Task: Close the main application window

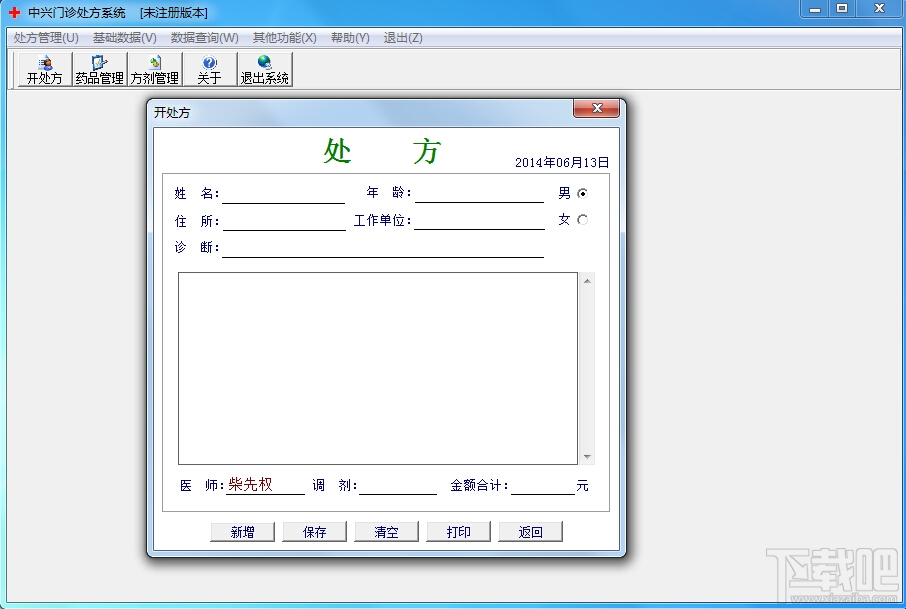Action: (879, 9)
